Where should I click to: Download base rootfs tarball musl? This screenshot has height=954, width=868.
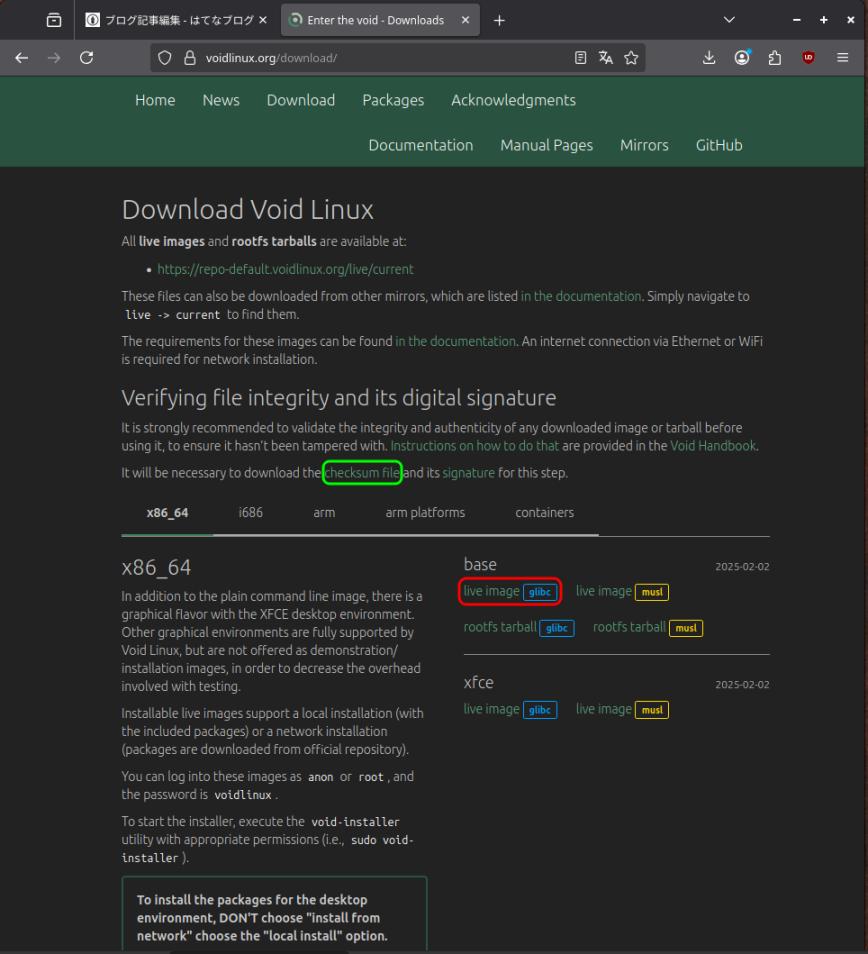648,627
